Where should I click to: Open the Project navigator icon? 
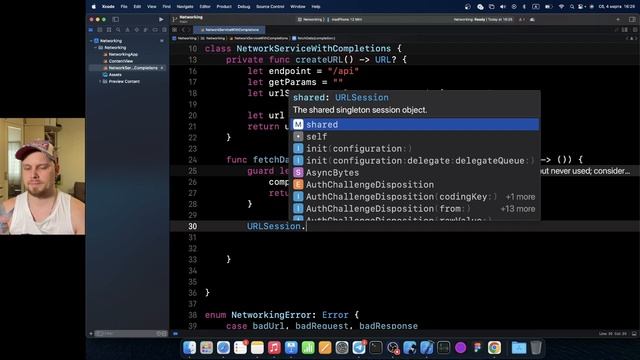click(91, 30)
